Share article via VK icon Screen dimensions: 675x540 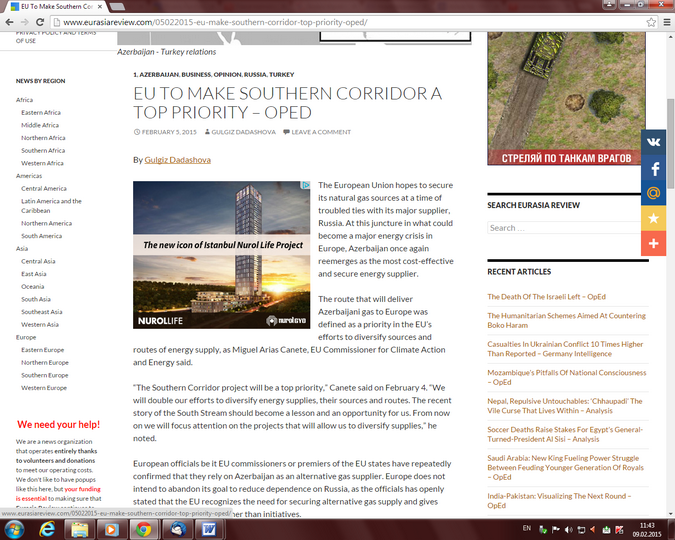click(653, 142)
